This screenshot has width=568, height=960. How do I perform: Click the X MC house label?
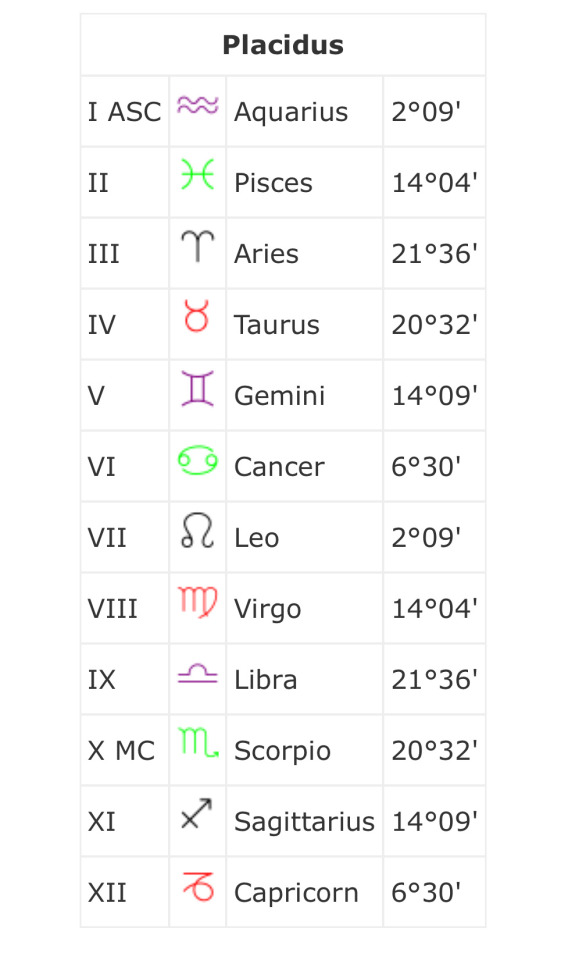click(x=121, y=751)
